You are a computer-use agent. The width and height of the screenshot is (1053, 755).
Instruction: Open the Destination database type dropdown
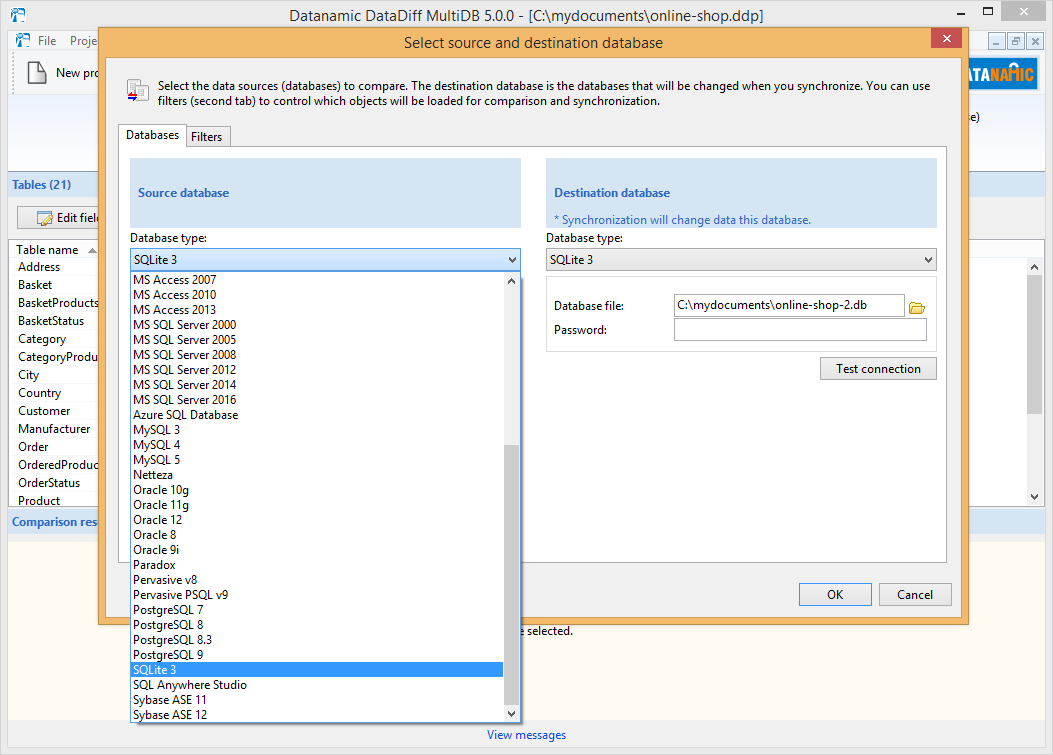[x=741, y=260]
